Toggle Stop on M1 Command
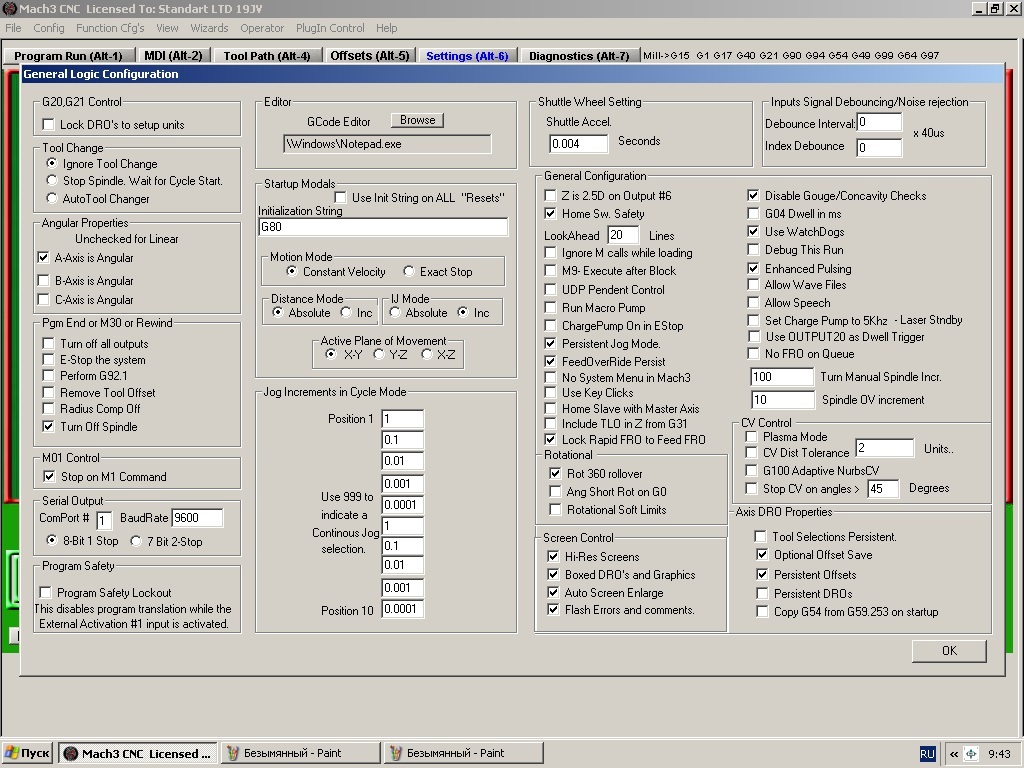 49,476
